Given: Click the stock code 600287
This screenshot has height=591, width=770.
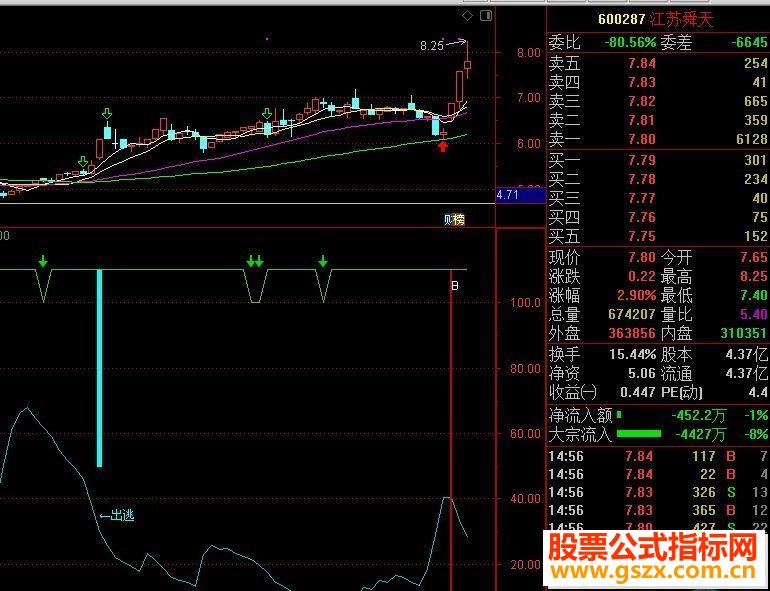Looking at the screenshot, I should pyautogui.click(x=621, y=20).
